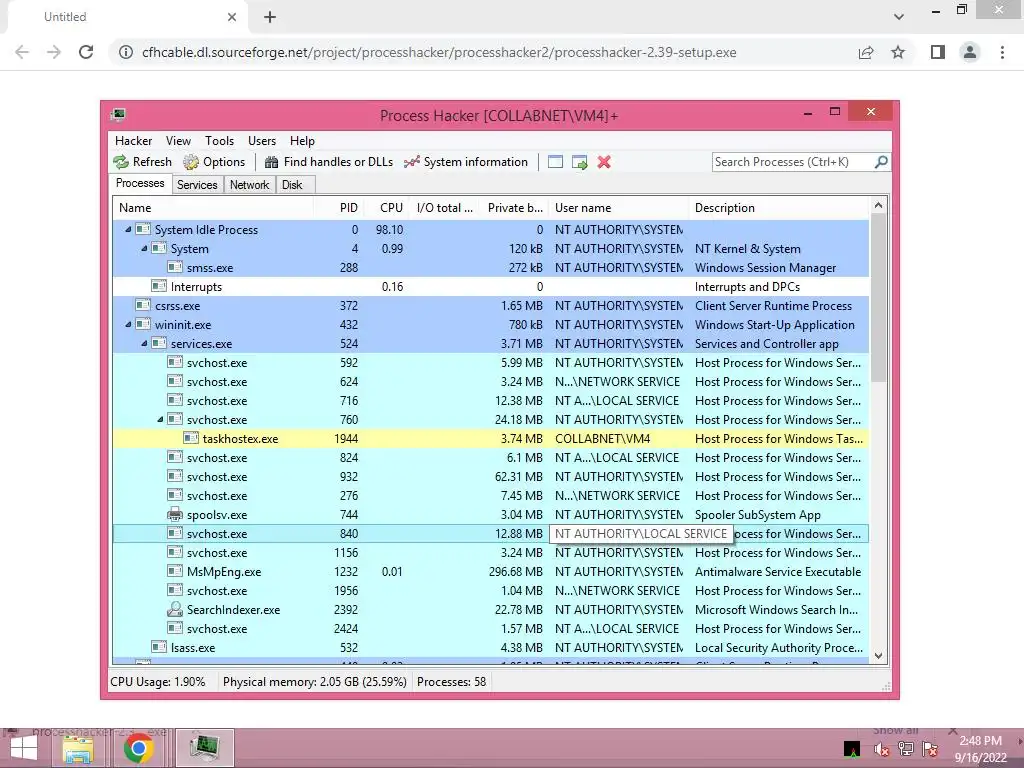
Task: Click the muted volume tray icon
Action: [x=881, y=749]
